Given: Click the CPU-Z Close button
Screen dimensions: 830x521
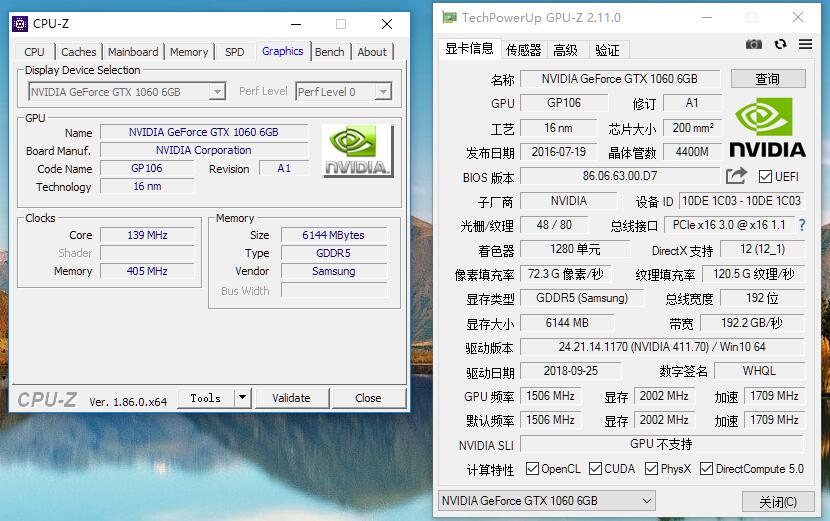Looking at the screenshot, I should tap(368, 398).
